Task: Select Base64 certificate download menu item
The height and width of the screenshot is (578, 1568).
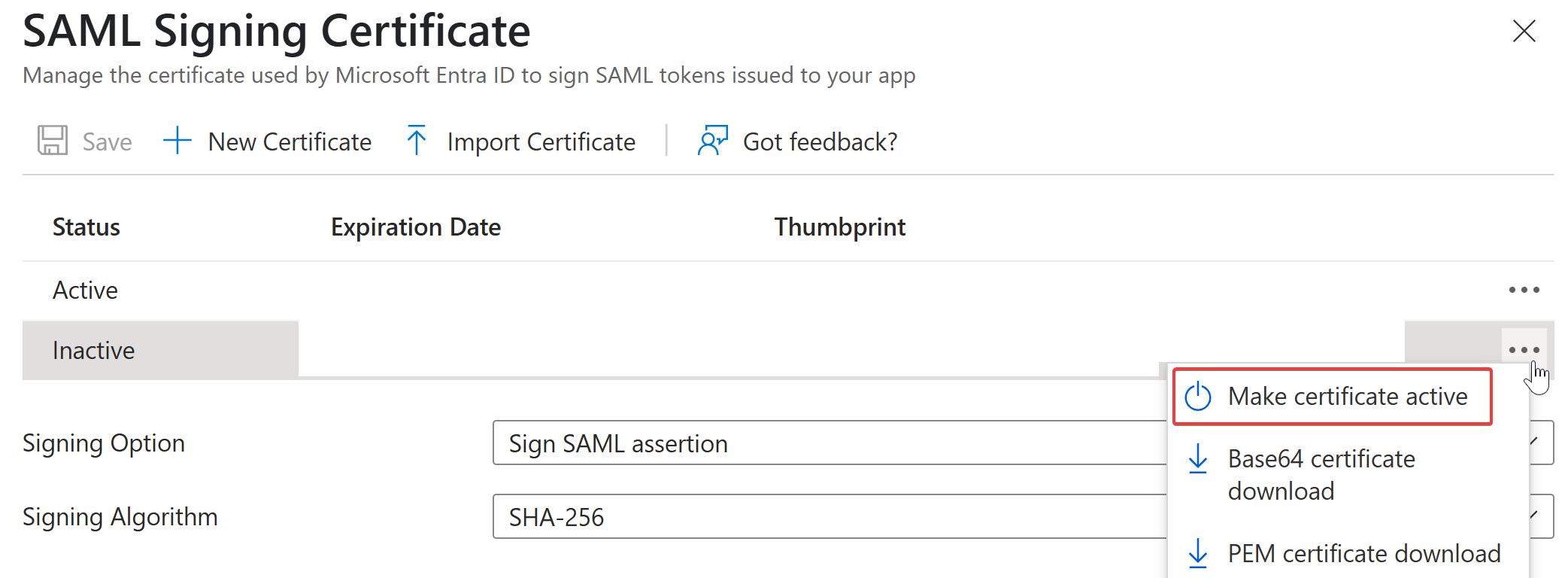Action: (x=1321, y=475)
